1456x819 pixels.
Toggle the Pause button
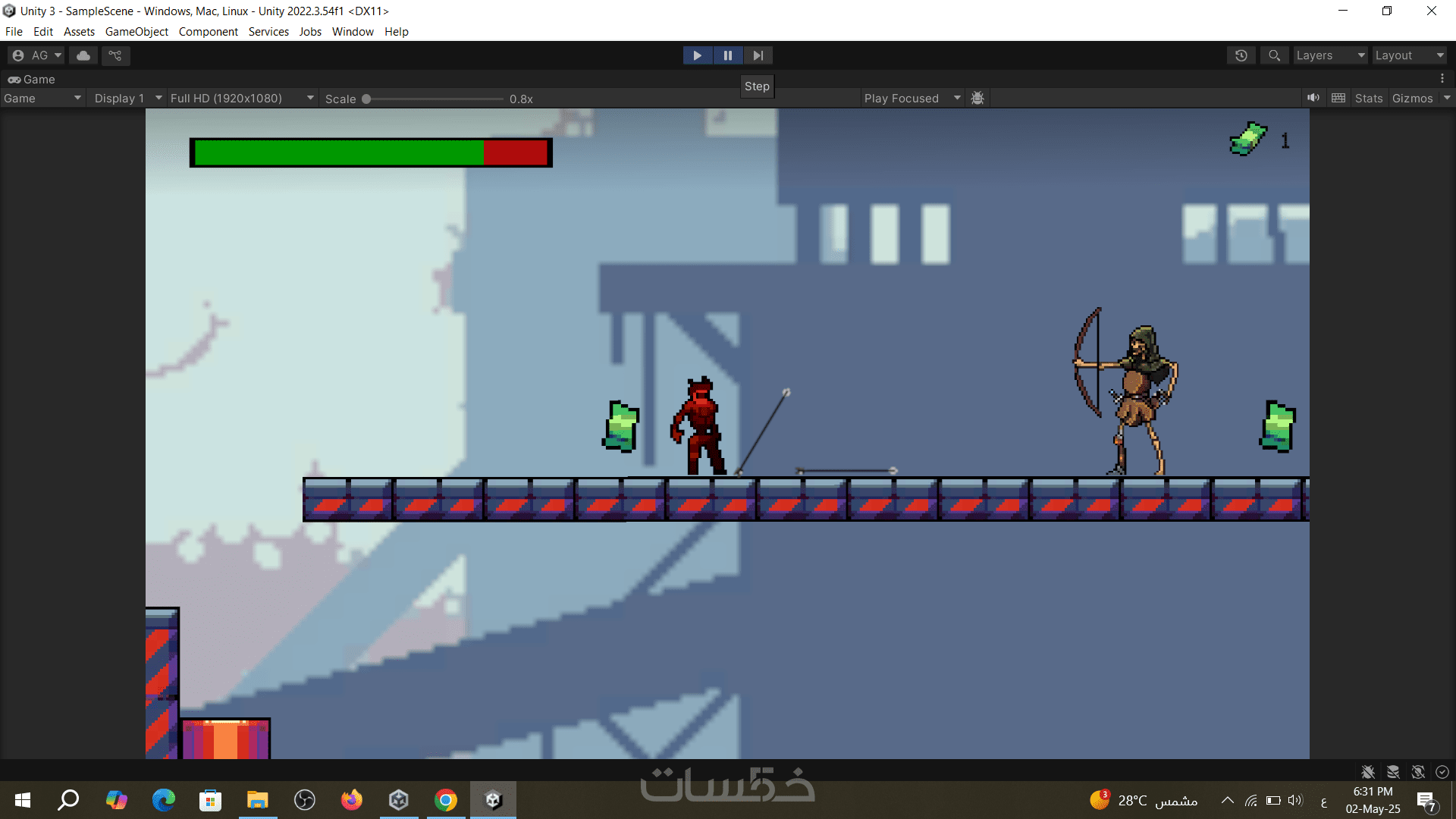[727, 55]
